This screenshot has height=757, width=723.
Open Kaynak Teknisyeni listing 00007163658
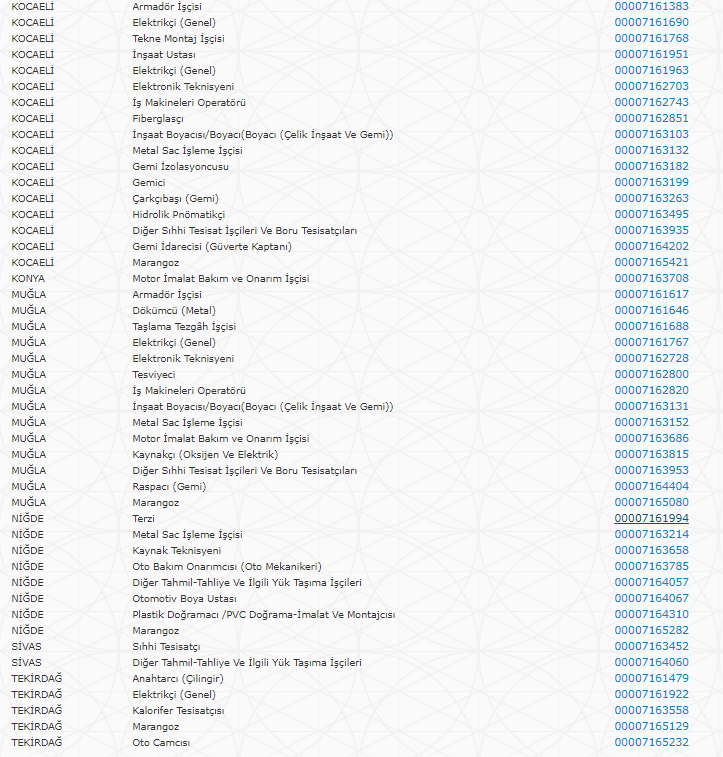[651, 550]
